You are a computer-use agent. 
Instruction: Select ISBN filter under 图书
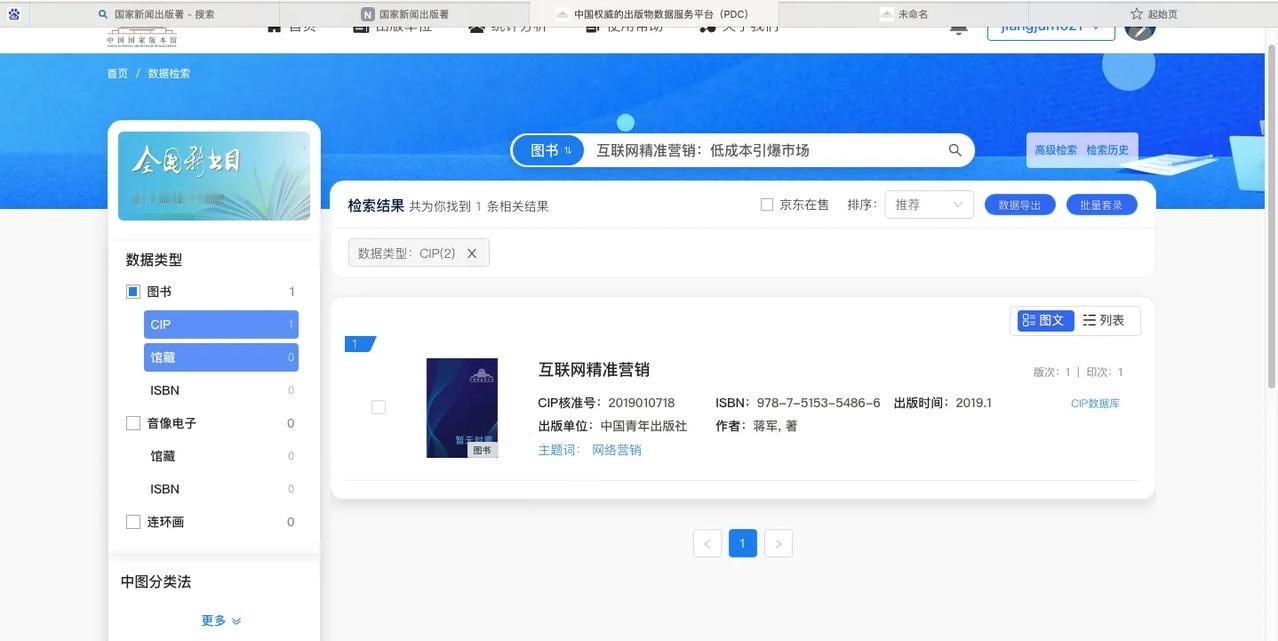tap(221, 390)
